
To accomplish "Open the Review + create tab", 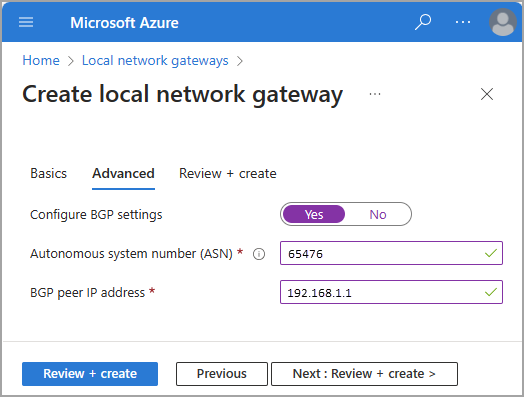I will (x=228, y=174).
